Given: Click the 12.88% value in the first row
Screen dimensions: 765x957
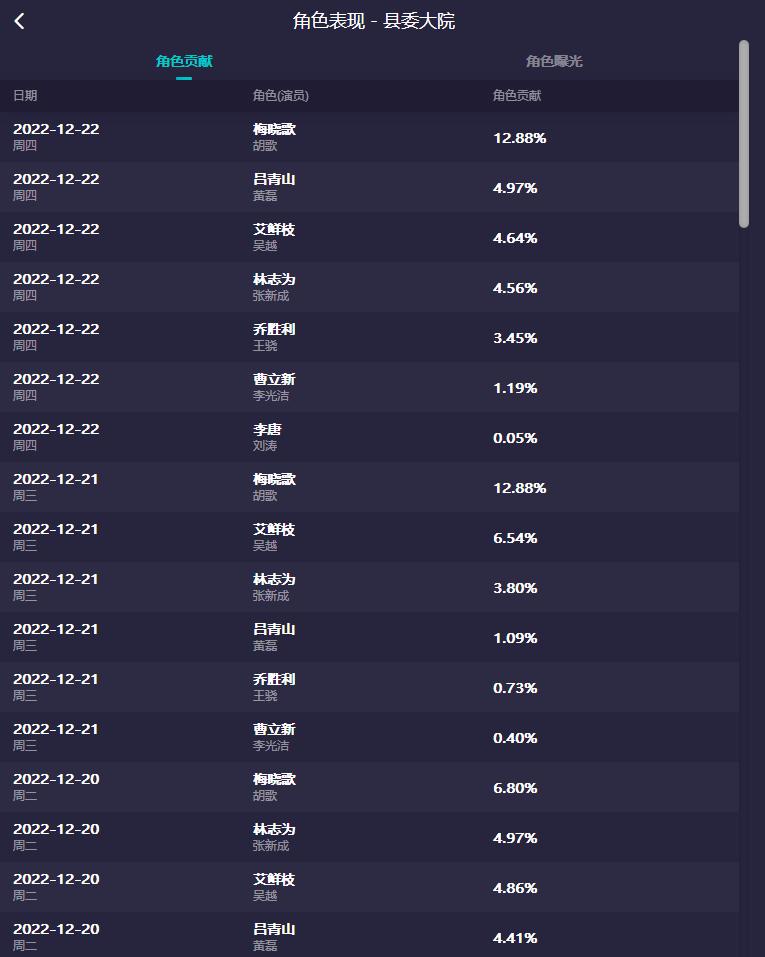Looking at the screenshot, I should pos(521,138).
